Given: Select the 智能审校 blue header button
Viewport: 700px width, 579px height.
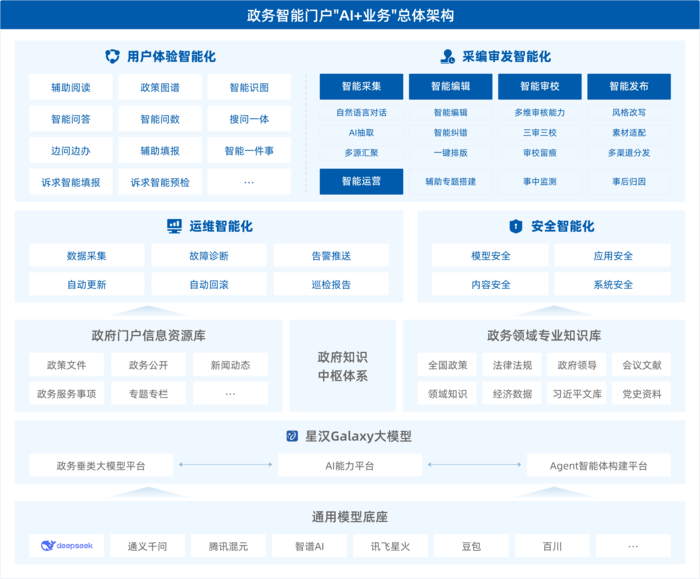Looking at the screenshot, I should (x=540, y=87).
